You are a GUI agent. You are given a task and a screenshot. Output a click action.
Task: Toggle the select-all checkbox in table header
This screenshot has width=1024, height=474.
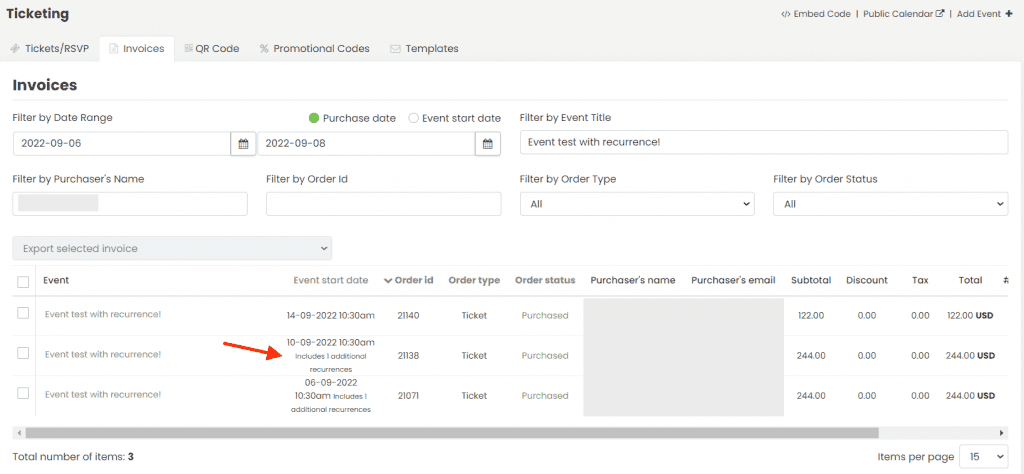[24, 282]
